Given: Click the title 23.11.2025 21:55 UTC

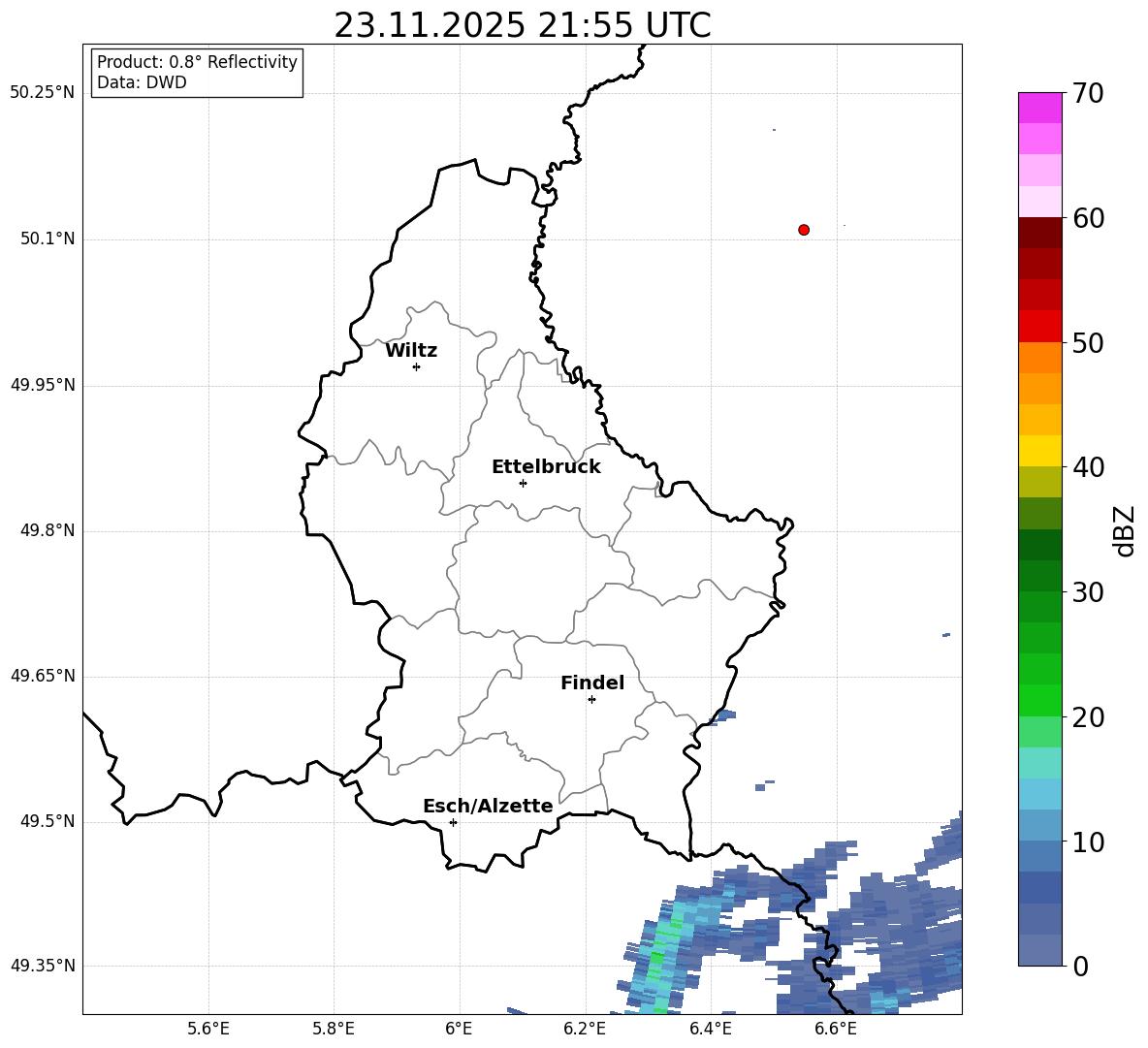Looking at the screenshot, I should point(523,25).
